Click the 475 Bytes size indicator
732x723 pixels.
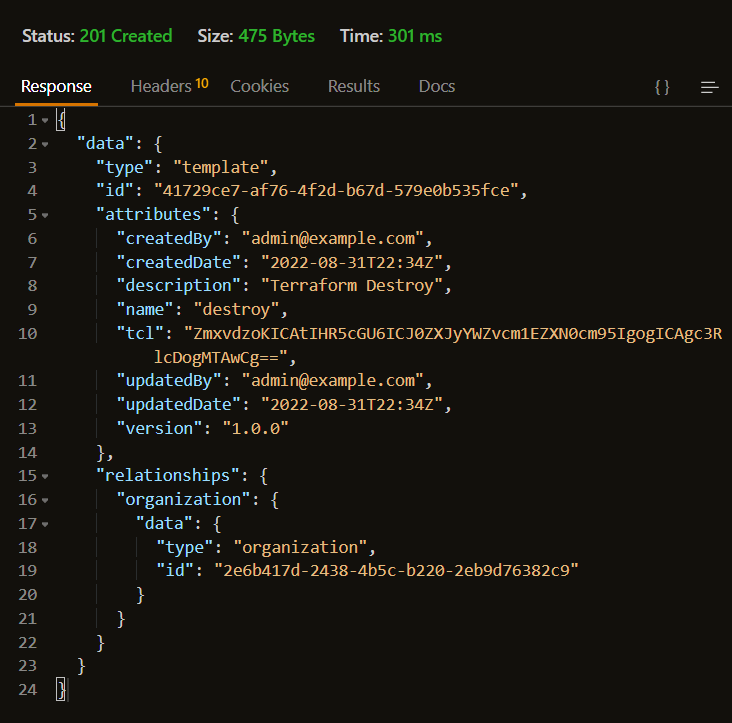[x=276, y=36]
